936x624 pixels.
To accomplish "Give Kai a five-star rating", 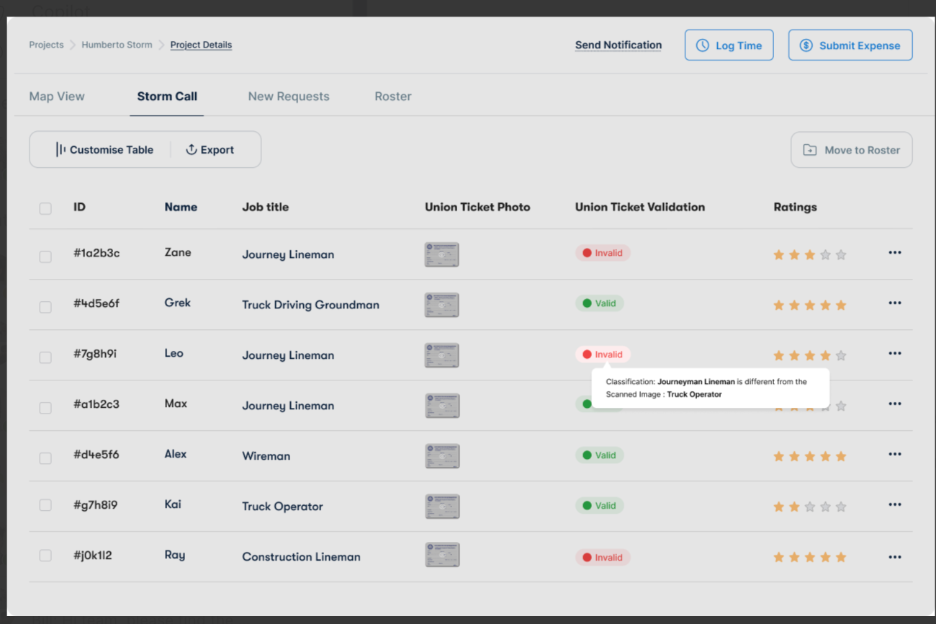I will [839, 506].
